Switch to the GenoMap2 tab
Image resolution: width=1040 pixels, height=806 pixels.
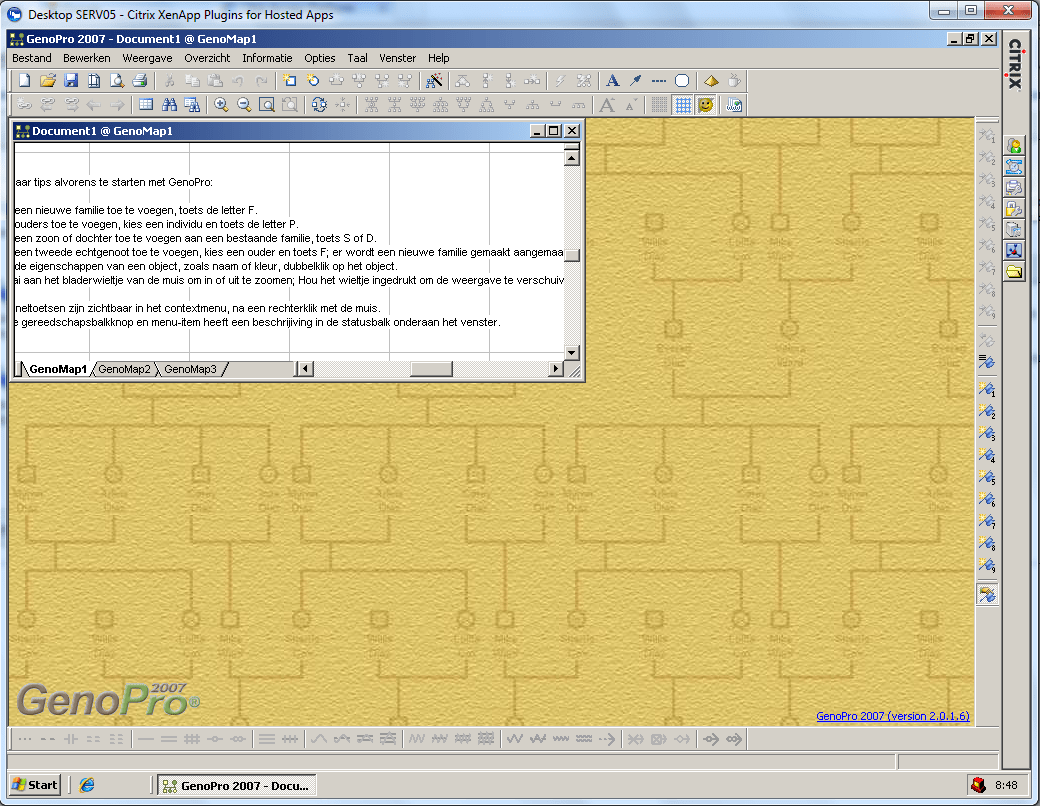coord(124,369)
